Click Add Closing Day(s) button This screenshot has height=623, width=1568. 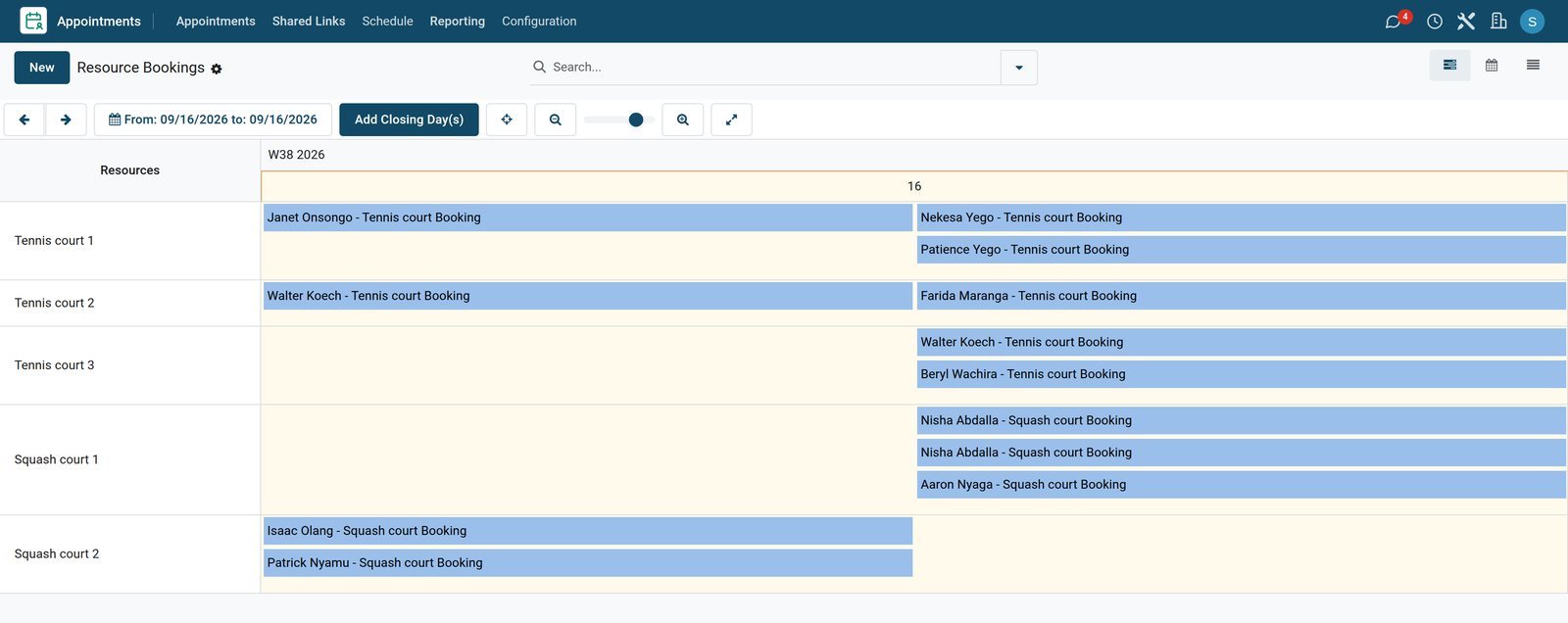click(x=409, y=120)
